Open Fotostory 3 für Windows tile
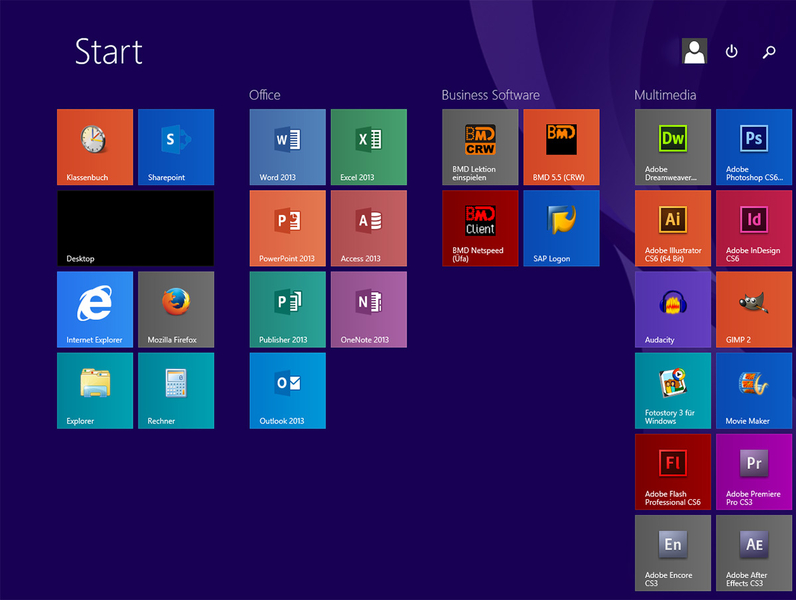796x600 pixels. 673,391
